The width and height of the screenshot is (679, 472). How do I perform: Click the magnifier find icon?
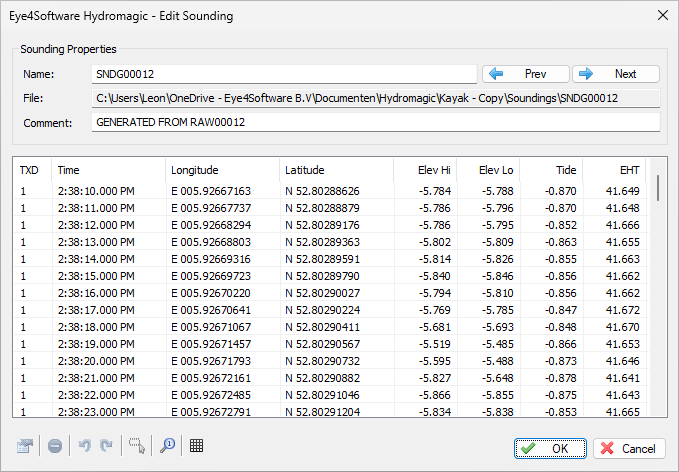167,446
